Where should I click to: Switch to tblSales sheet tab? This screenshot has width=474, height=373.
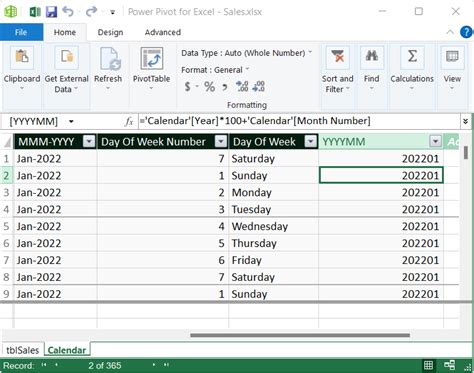(x=23, y=350)
